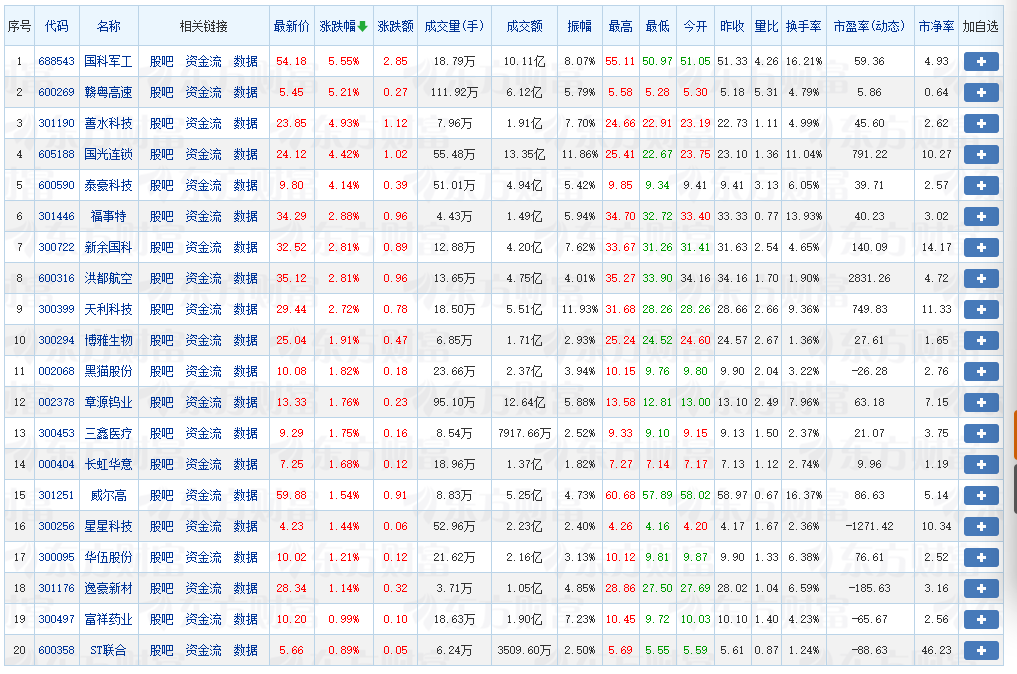
Task: Open 洪都航空 stock name link
Action: click(x=108, y=278)
